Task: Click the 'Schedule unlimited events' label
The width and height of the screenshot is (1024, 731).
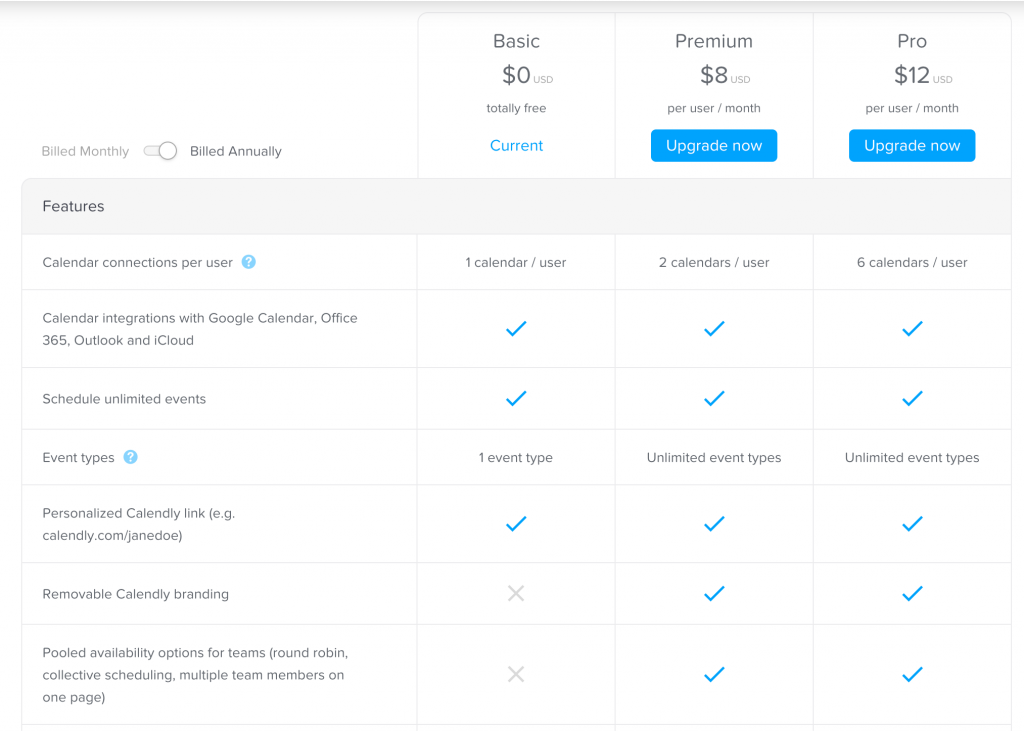Action: coord(124,399)
